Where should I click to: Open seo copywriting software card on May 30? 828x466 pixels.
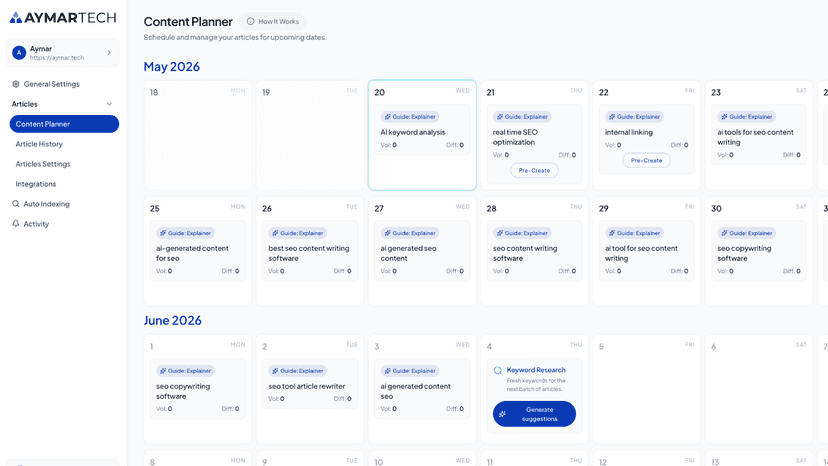click(x=758, y=251)
